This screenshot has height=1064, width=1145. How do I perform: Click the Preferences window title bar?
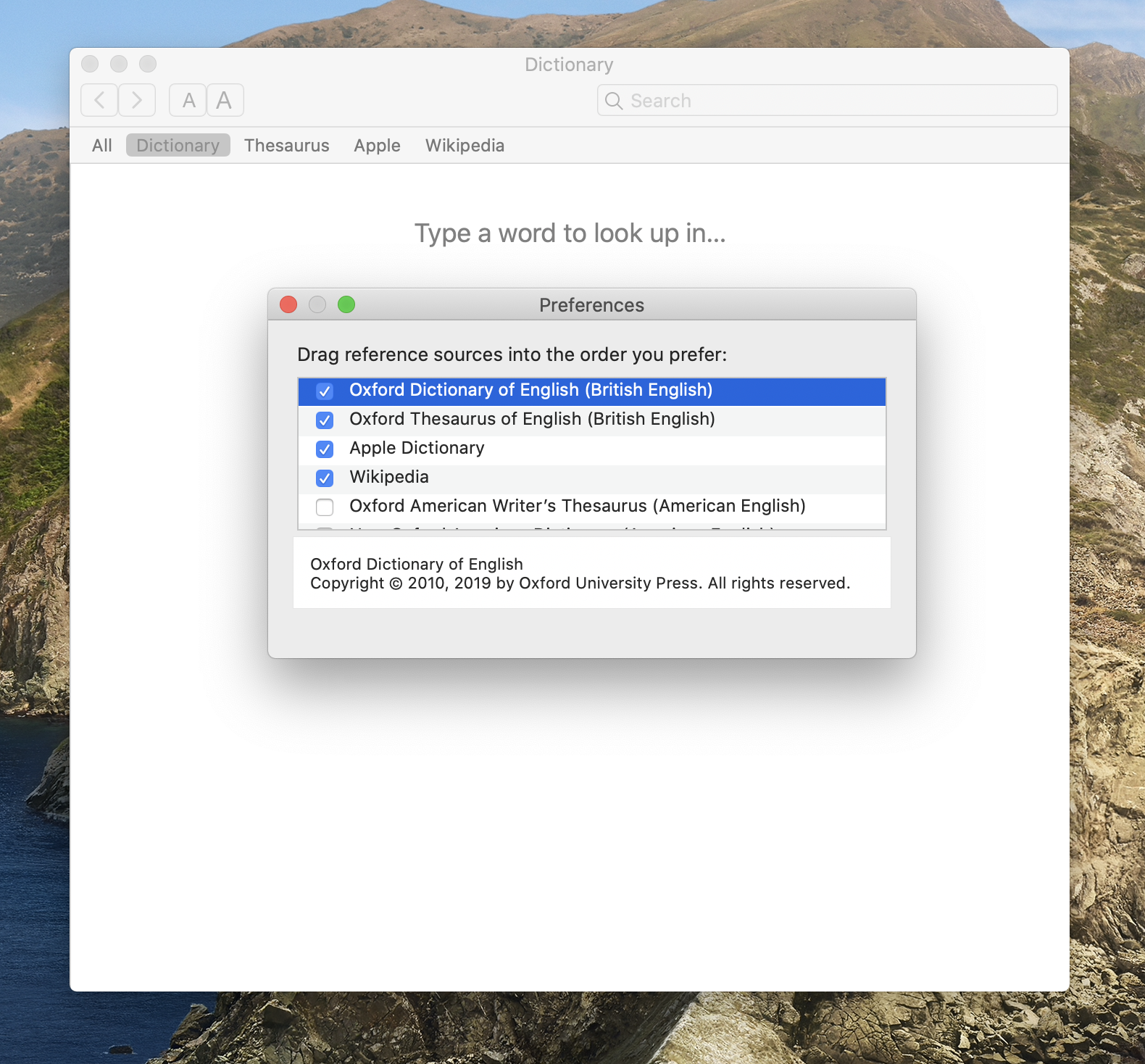click(592, 304)
